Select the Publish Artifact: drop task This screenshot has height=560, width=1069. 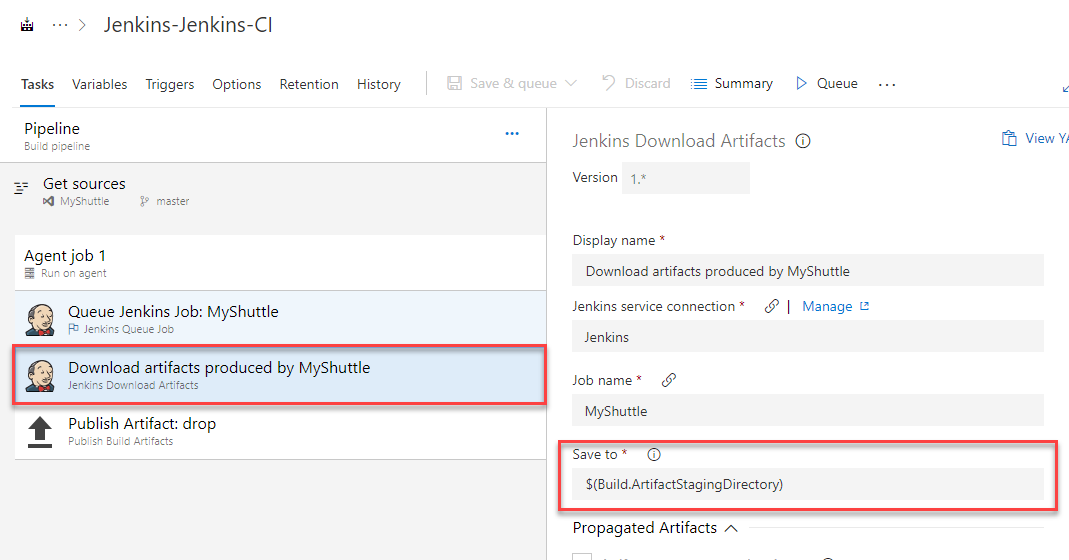click(x=280, y=431)
